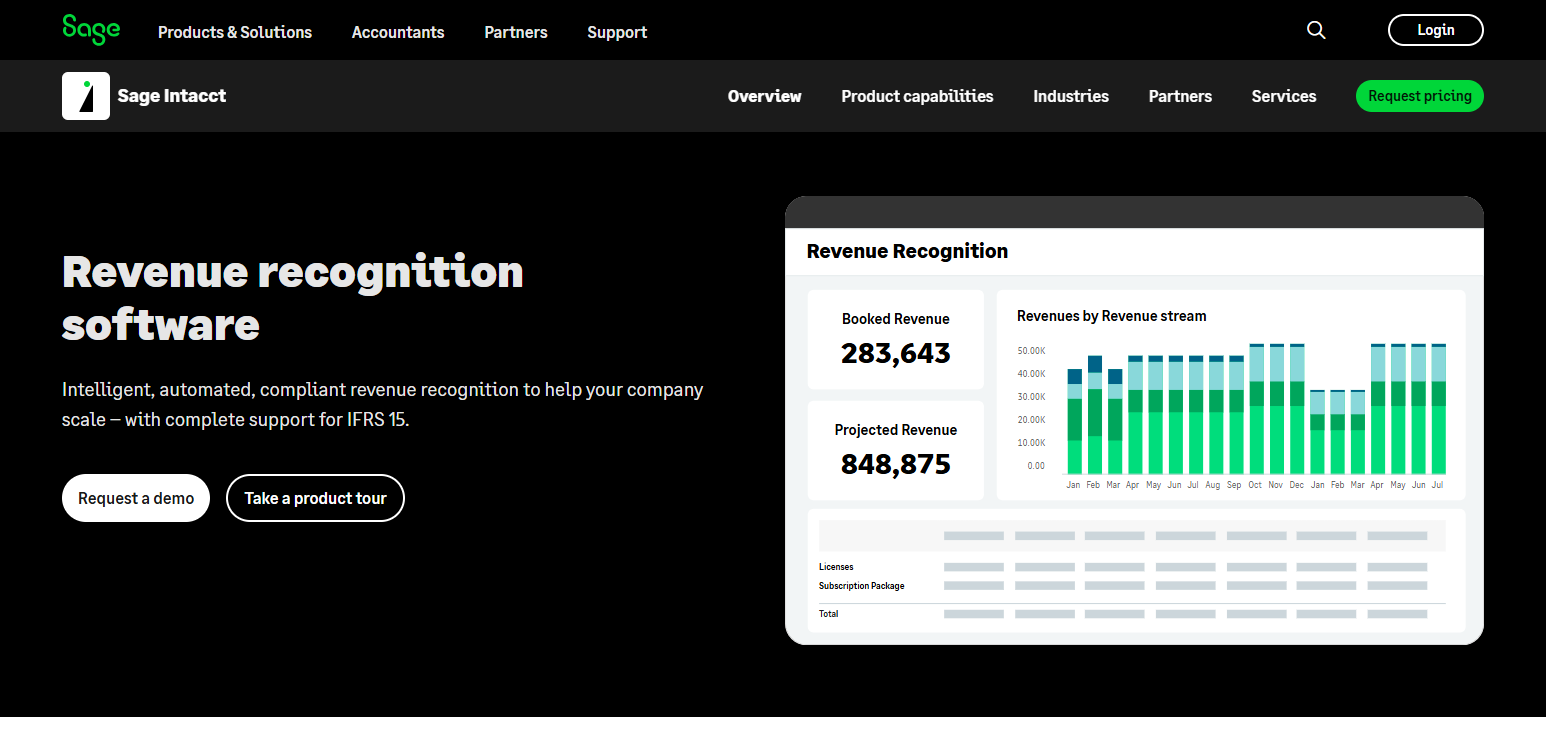
Task: Click the Request pricing button
Action: tap(1420, 96)
